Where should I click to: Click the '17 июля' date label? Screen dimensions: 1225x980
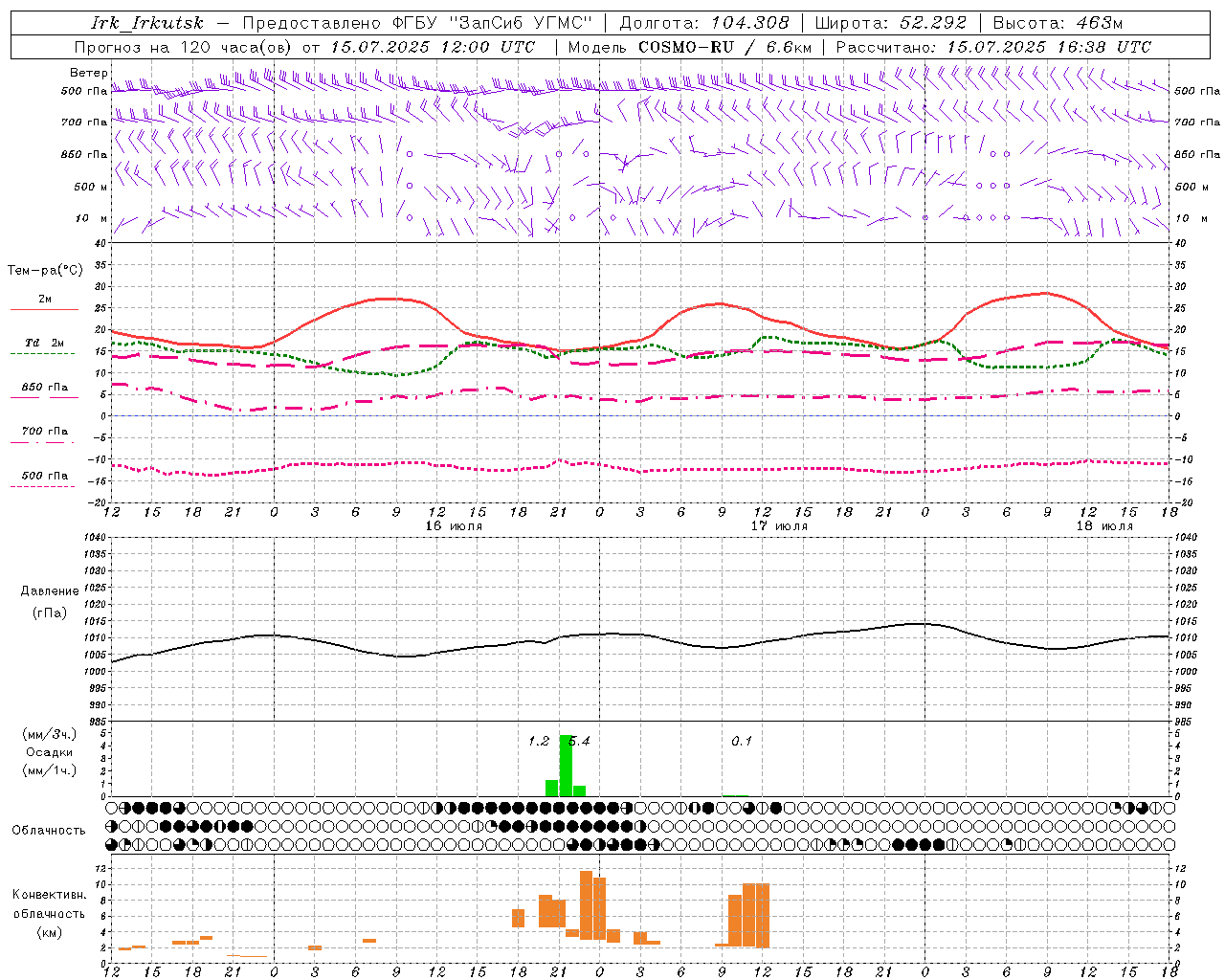pyautogui.click(x=779, y=526)
